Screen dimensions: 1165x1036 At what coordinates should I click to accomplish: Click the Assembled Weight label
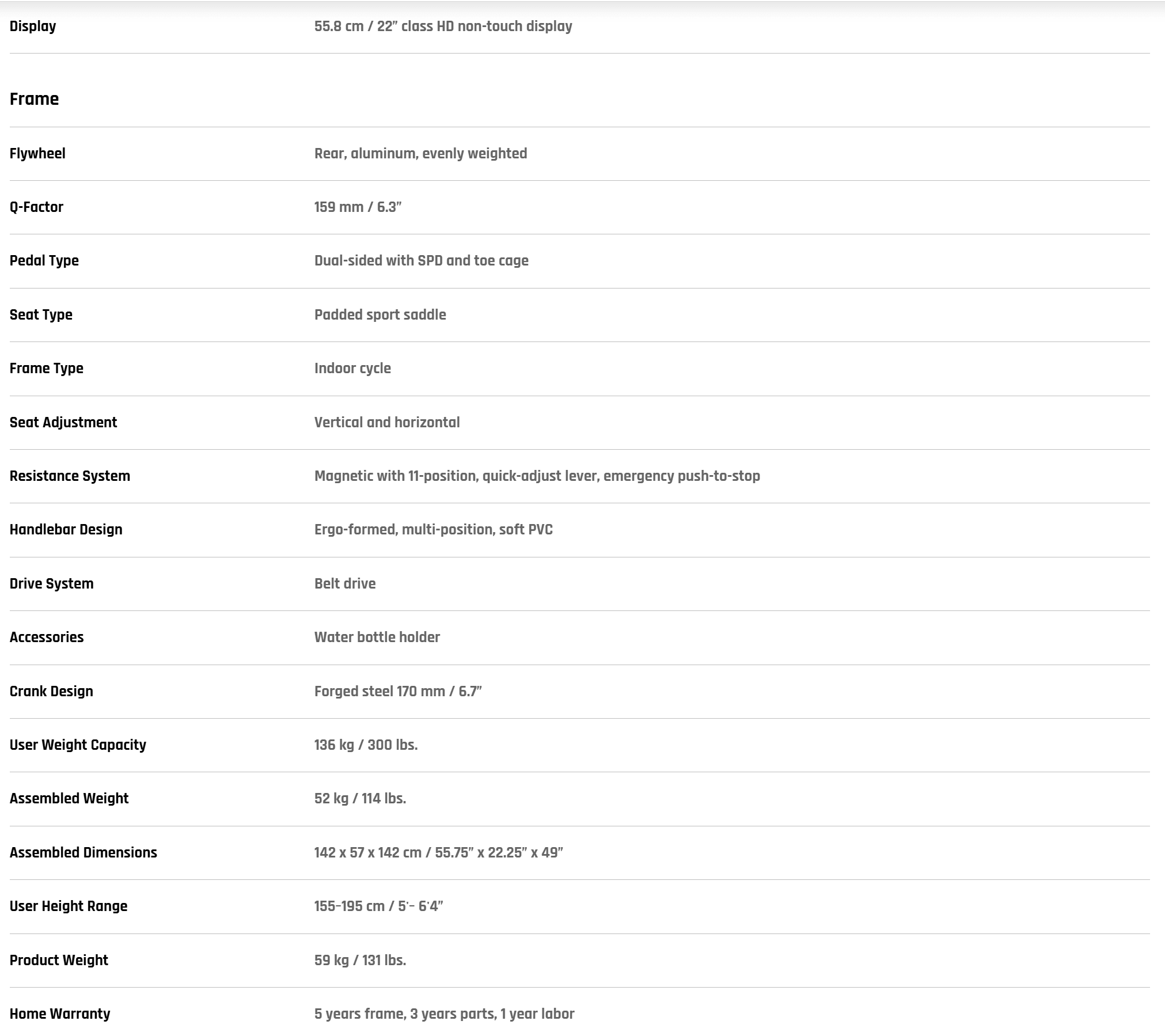coord(69,799)
